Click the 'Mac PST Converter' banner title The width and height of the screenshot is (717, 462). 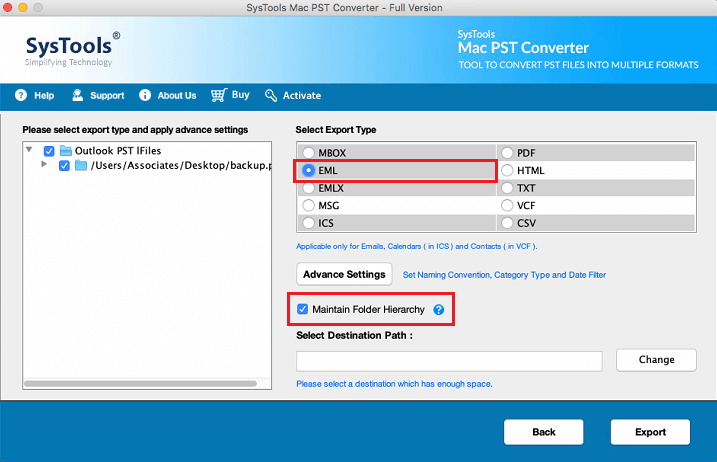523,48
